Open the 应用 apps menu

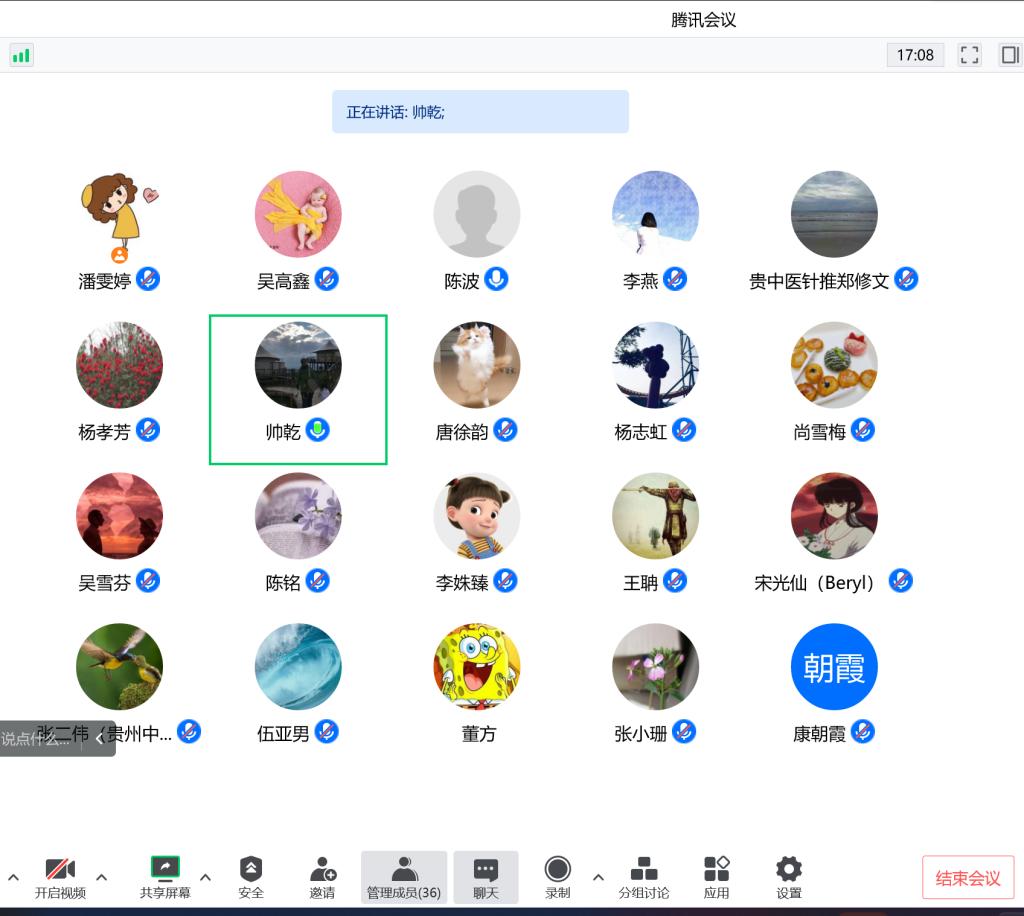pyautogui.click(x=716, y=877)
